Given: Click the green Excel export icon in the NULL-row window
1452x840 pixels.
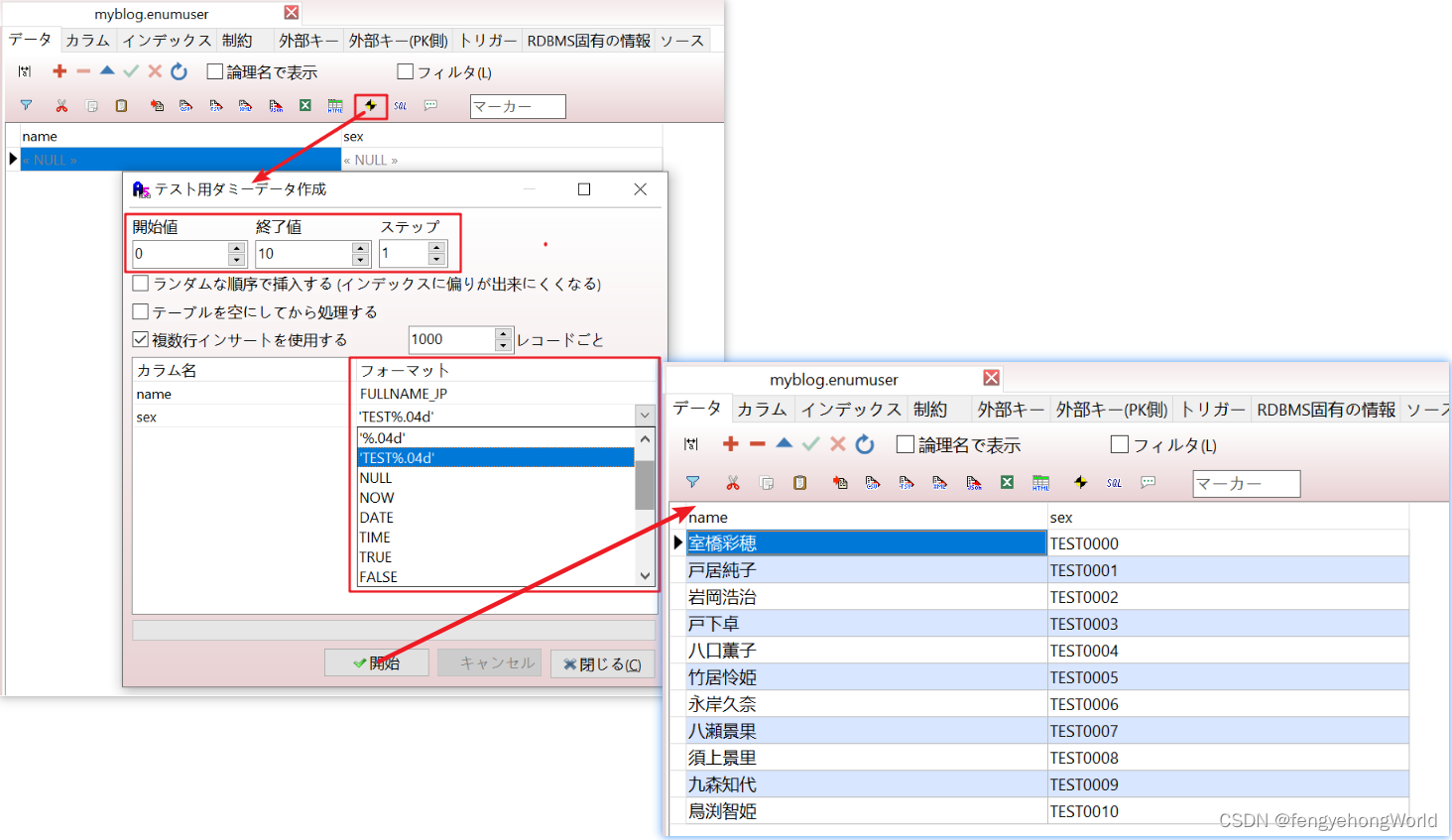Looking at the screenshot, I should (305, 105).
